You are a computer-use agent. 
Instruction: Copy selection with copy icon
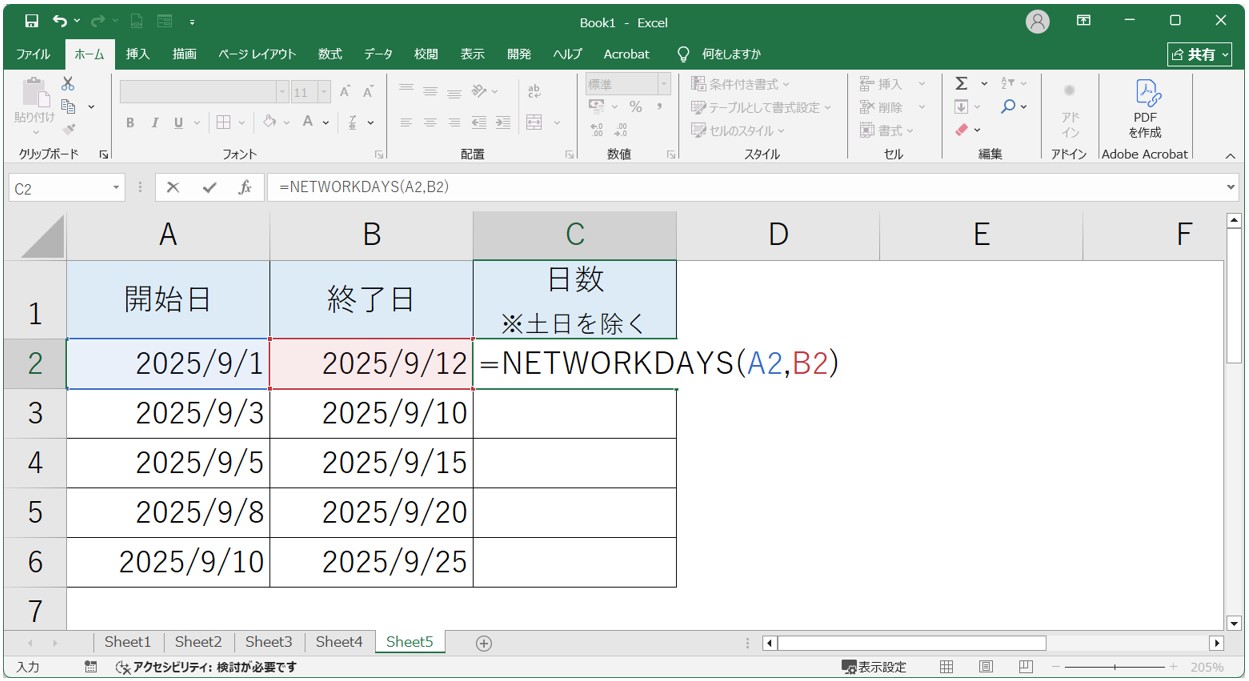(x=68, y=106)
